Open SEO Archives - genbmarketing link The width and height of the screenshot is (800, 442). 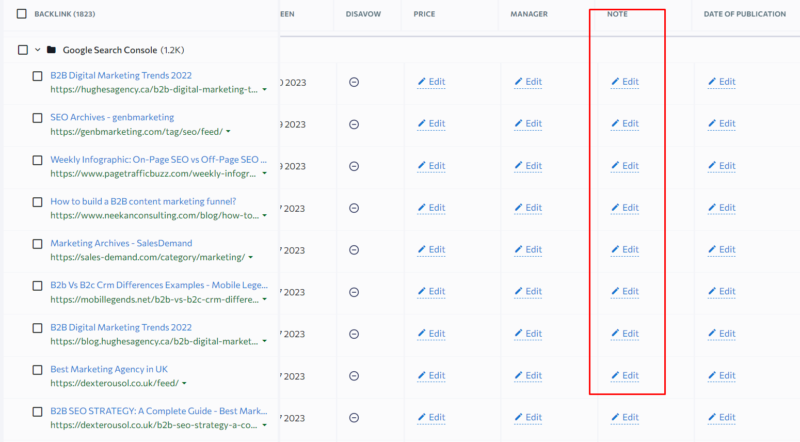[112, 117]
